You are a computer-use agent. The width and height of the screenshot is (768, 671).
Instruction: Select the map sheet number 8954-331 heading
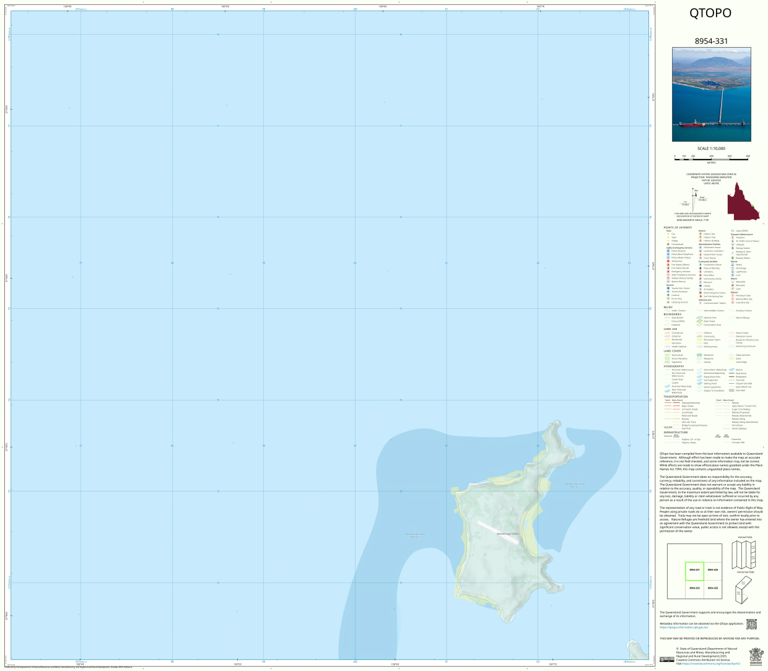pos(711,41)
